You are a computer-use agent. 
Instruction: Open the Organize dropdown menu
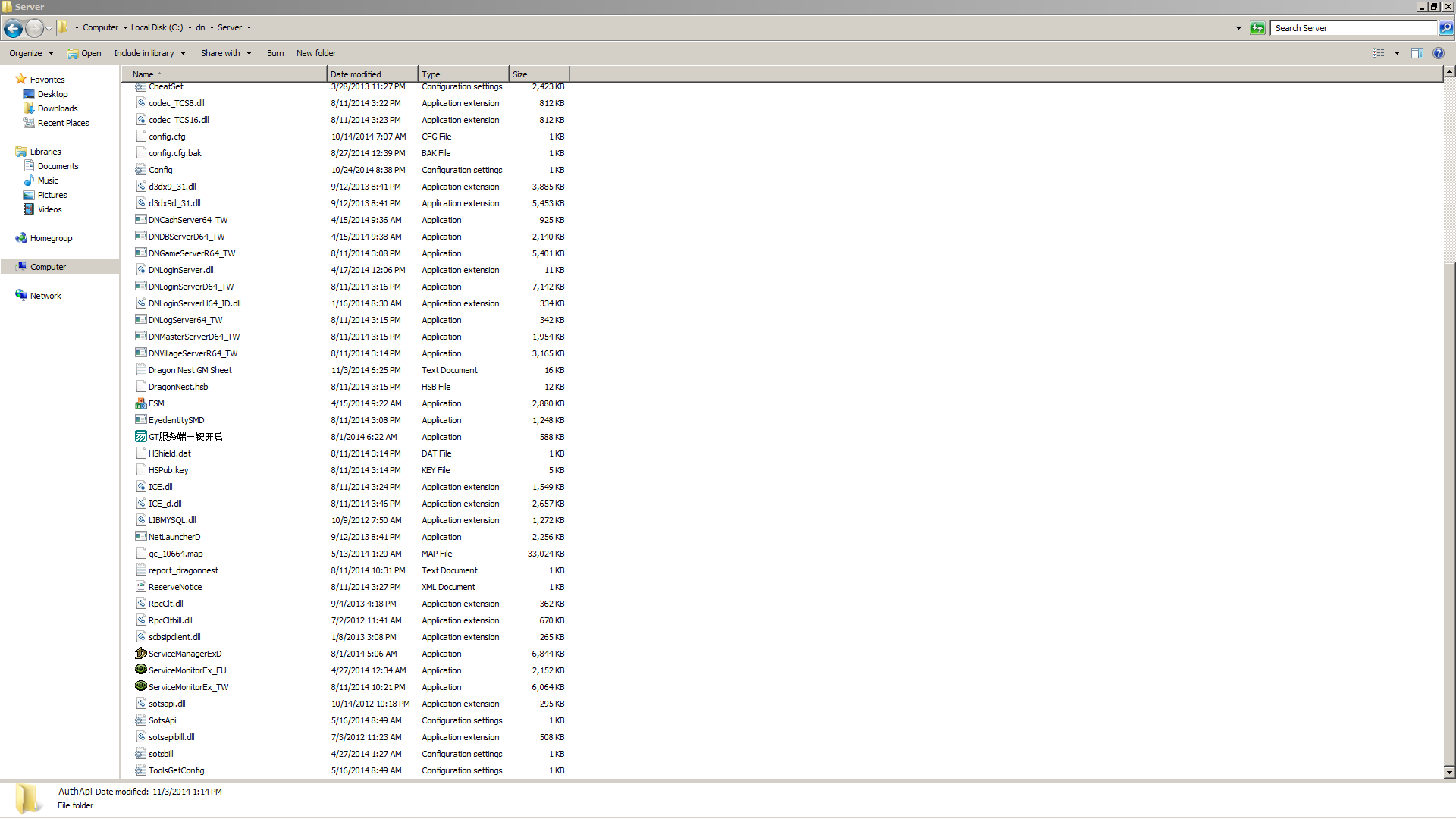coord(31,53)
